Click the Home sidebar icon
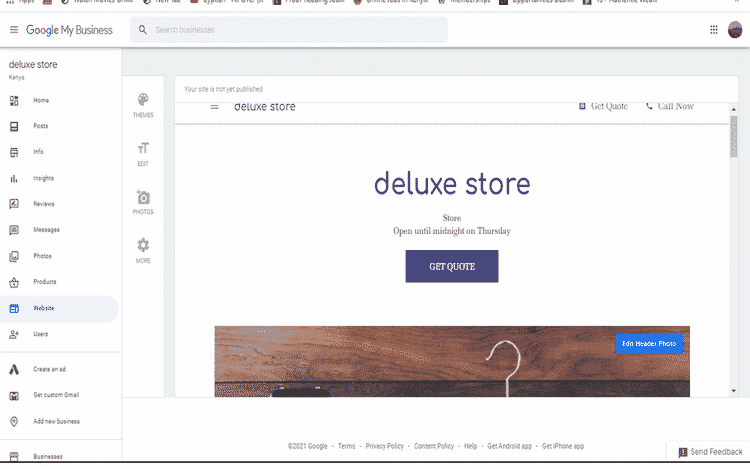This screenshot has height=469, width=750. click(14, 100)
